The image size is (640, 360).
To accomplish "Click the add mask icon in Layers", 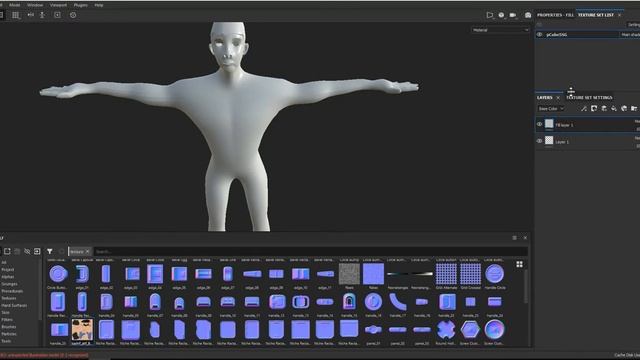I will pos(594,109).
